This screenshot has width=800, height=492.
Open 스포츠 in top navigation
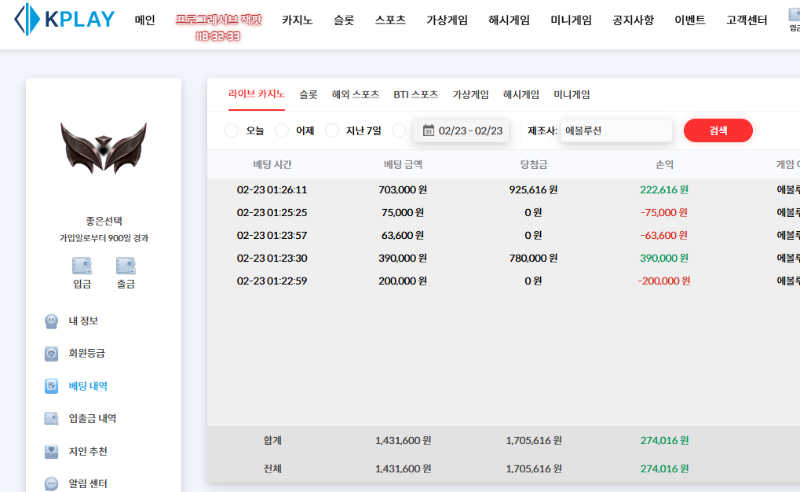click(390, 20)
